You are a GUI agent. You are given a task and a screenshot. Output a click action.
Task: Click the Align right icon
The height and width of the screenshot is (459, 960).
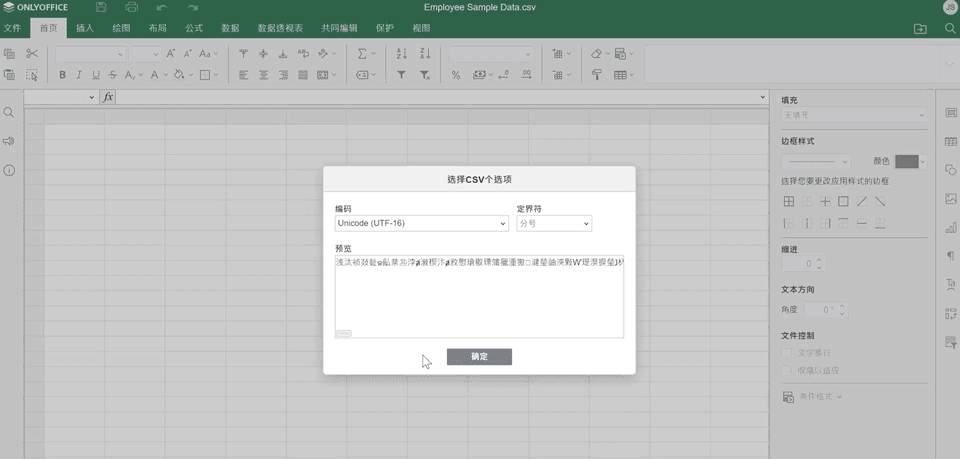[283, 75]
